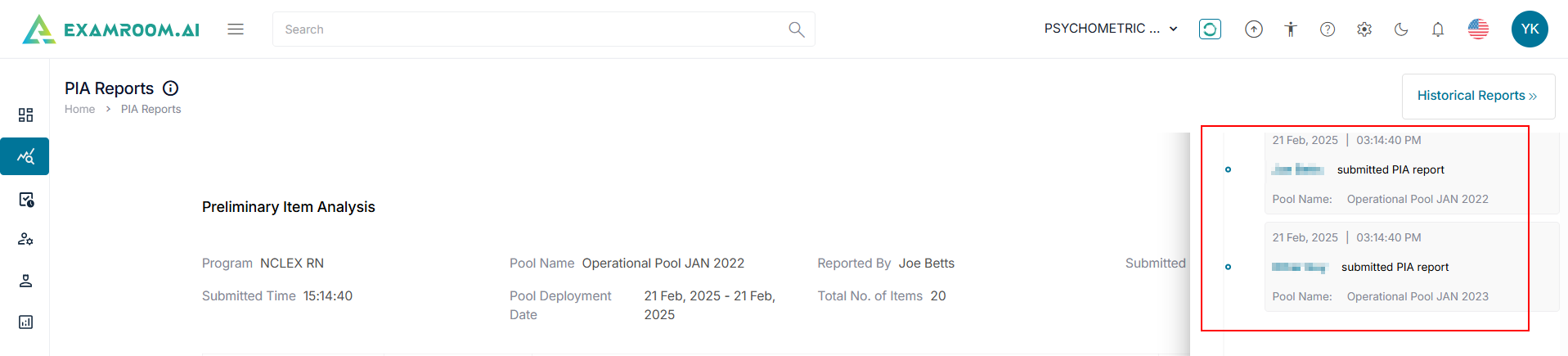Expand the PSYCHOMETRIC role dropdown
Screen dimensions: 1568x356
coord(1111,29)
